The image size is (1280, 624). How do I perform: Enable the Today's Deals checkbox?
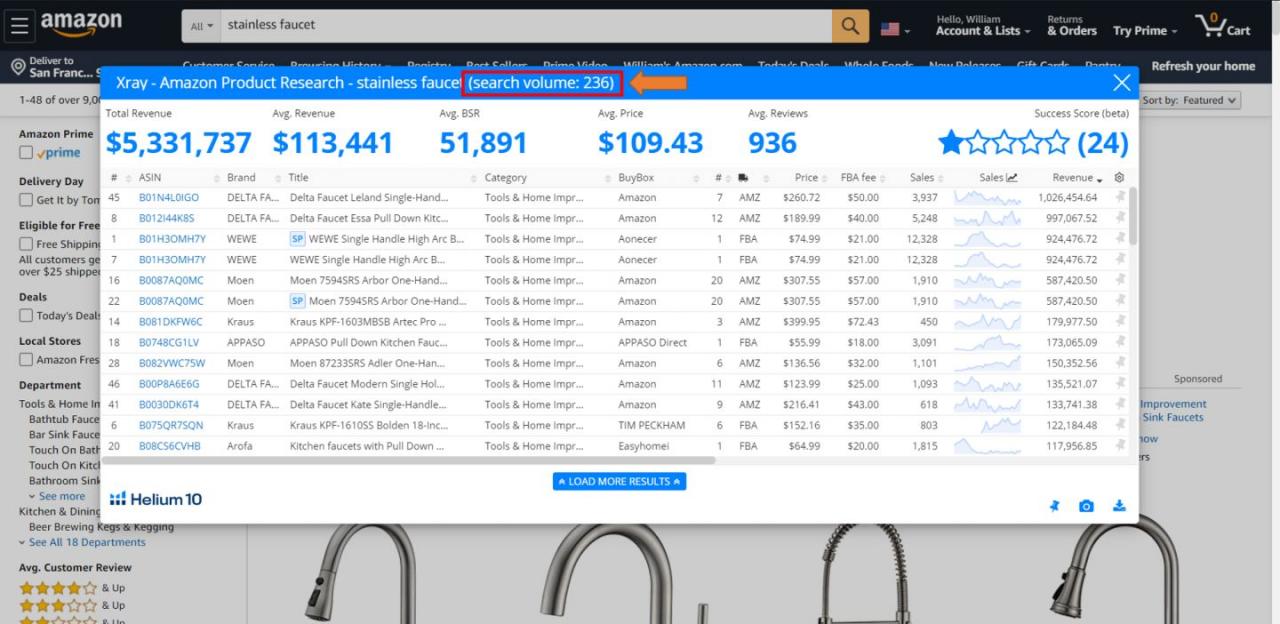point(26,316)
